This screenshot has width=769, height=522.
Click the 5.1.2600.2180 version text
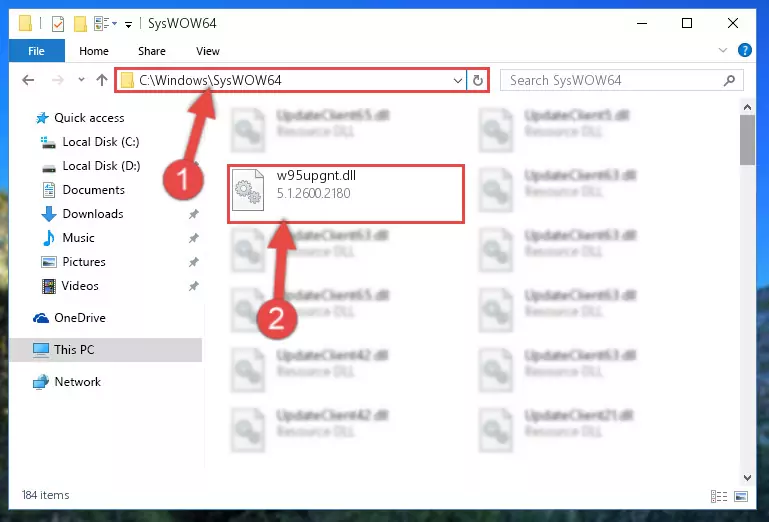pyautogui.click(x=314, y=193)
